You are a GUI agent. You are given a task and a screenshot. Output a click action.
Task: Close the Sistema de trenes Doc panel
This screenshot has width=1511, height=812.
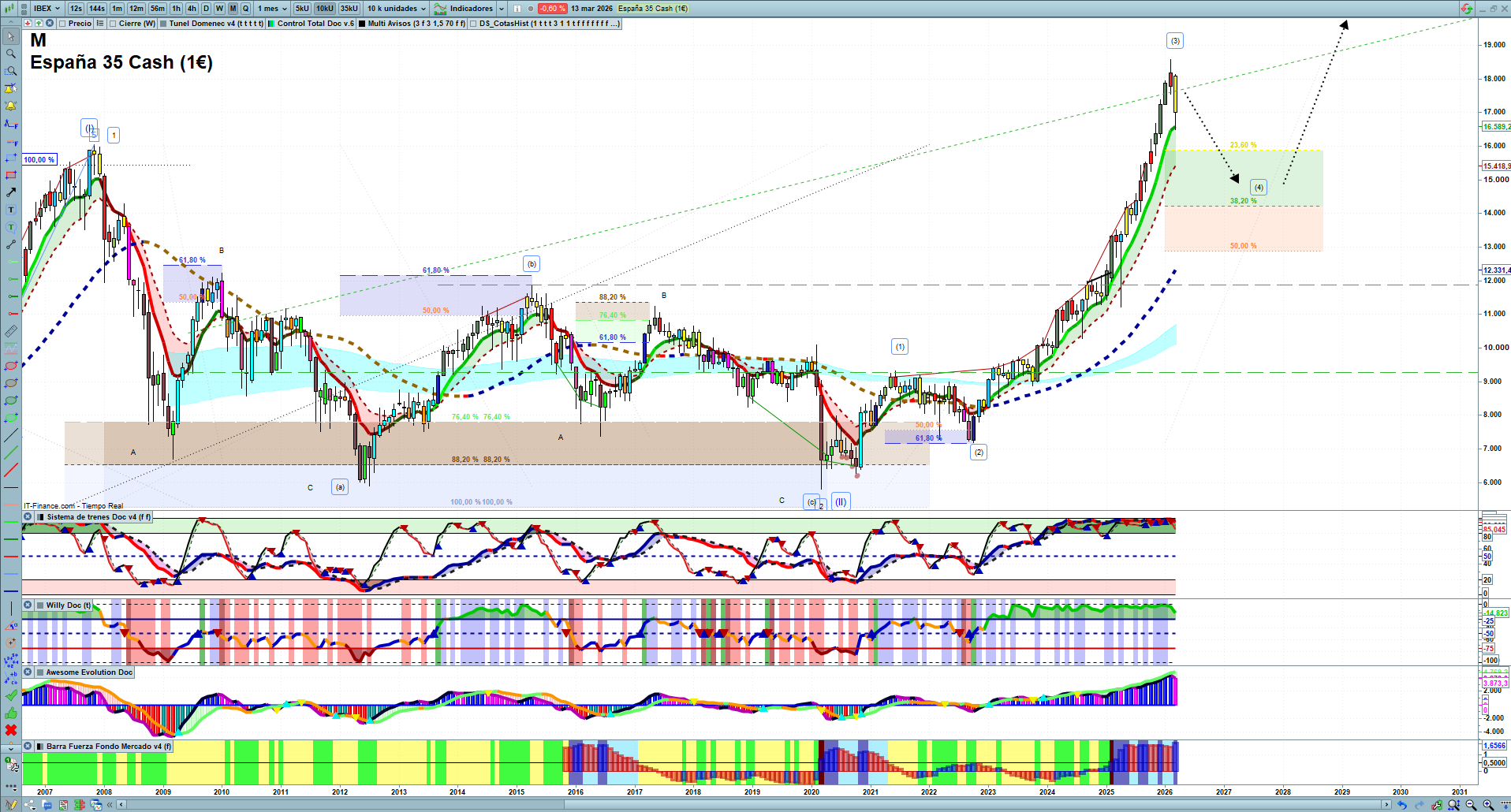(x=28, y=517)
